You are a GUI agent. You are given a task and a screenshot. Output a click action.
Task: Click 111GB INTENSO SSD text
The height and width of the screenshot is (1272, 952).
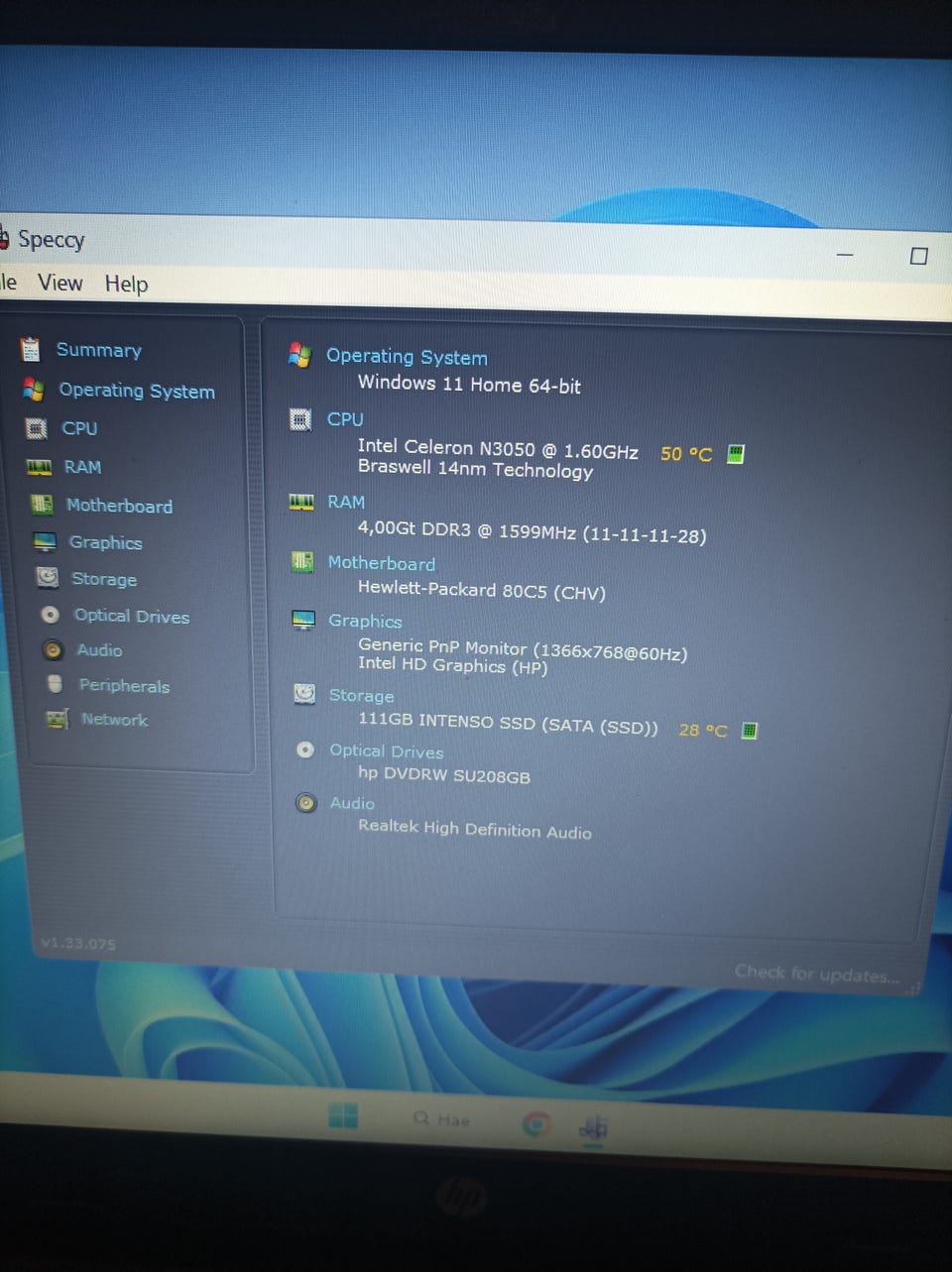click(x=508, y=723)
